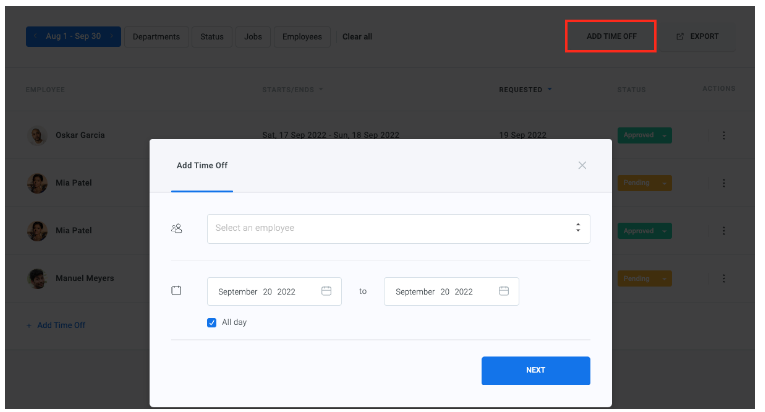Close the Add Time Off dialog
This screenshot has width=765, height=412.
click(582, 165)
